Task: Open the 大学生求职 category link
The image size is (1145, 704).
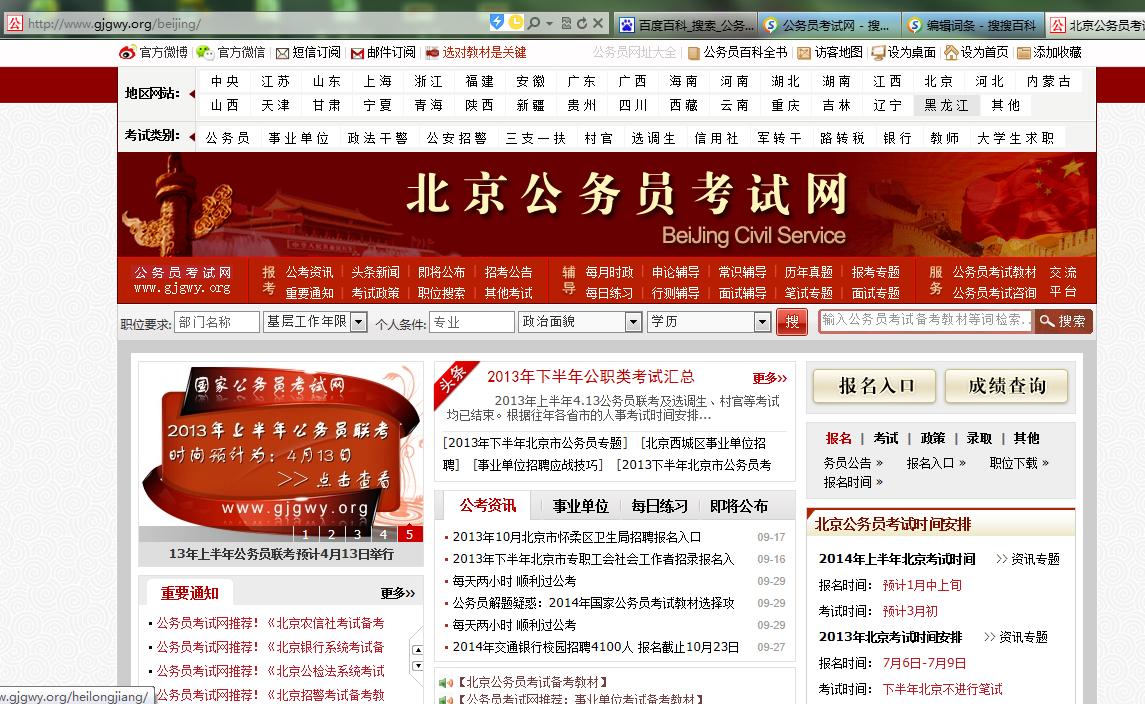Action: 1016,138
